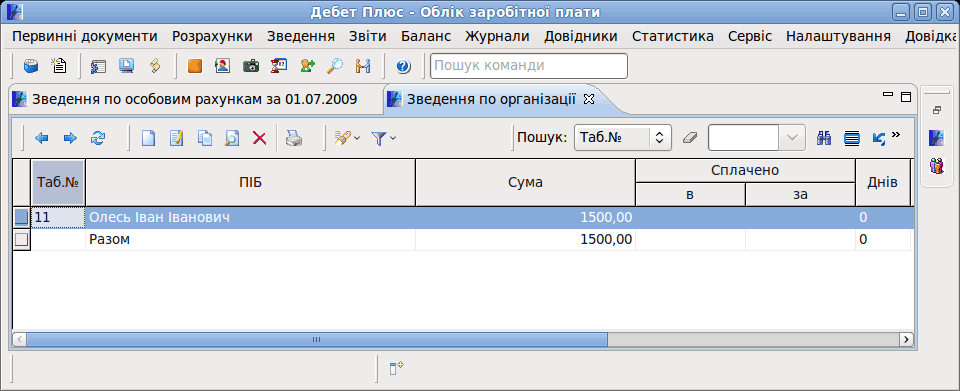This screenshot has width=960, height=391.
Task: Click the 'за' sub-column header
Action: (x=800, y=195)
